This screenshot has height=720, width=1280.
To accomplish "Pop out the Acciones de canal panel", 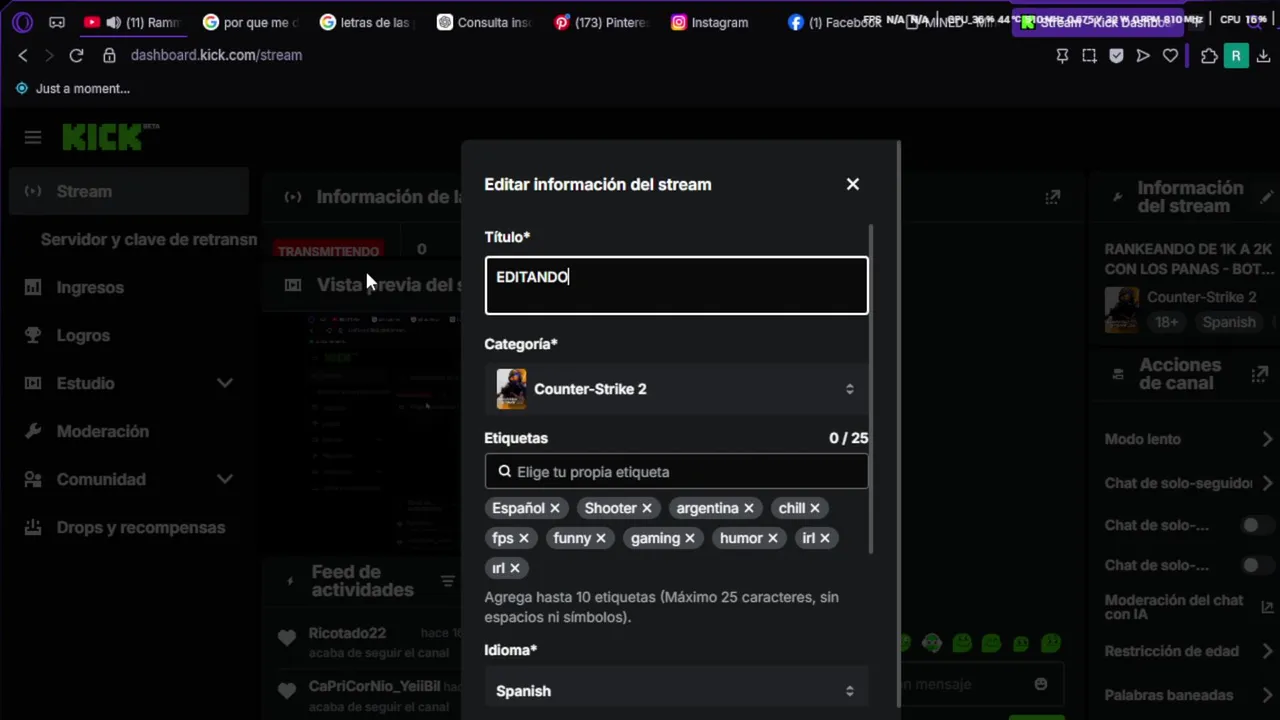I will click(1260, 374).
